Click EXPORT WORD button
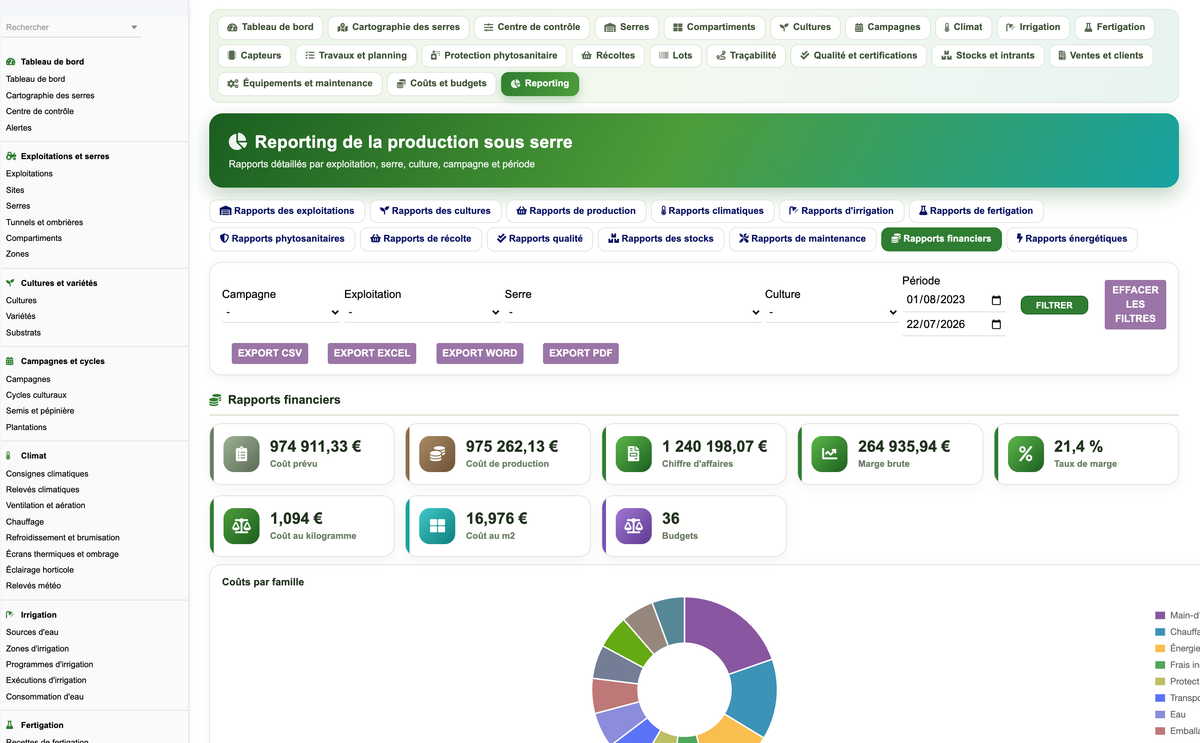1200x743 pixels. (480, 353)
